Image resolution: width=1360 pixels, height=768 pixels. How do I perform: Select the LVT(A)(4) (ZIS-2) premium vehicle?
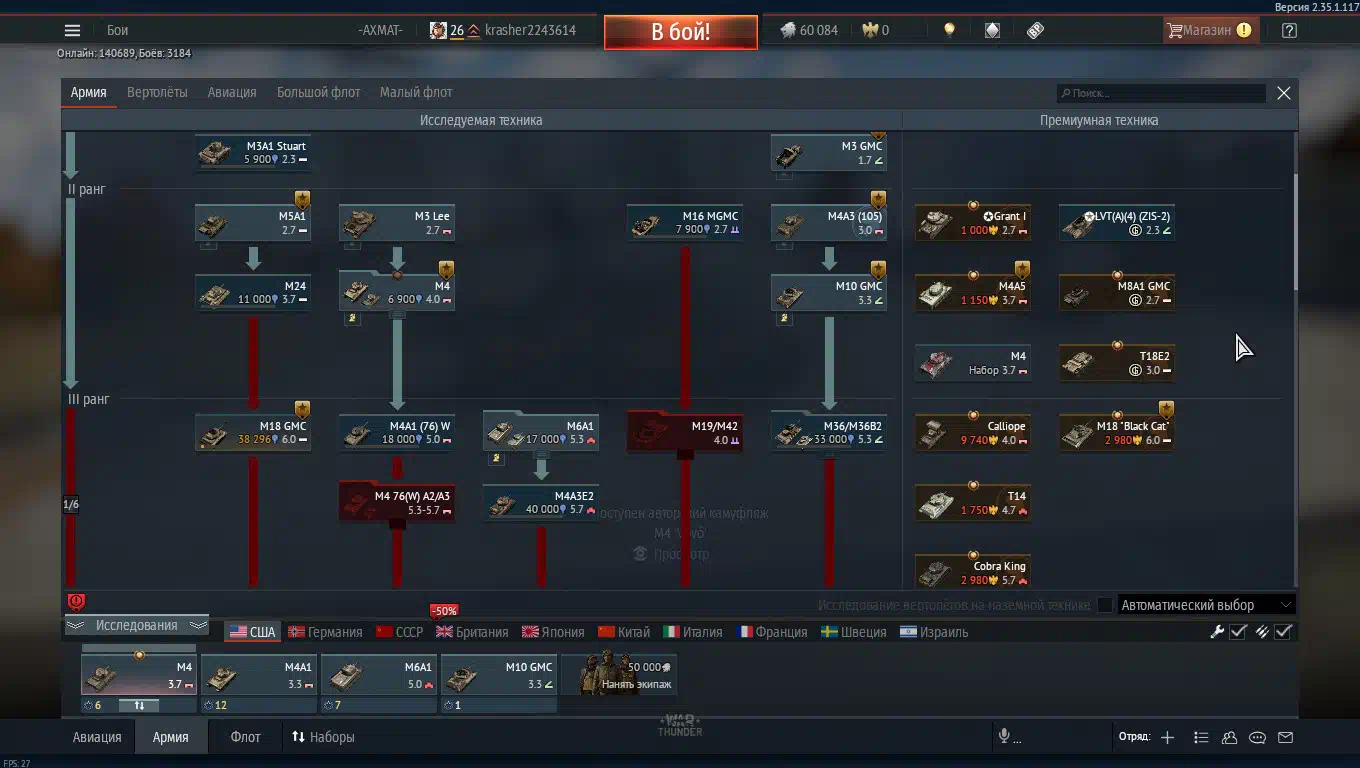point(1117,223)
